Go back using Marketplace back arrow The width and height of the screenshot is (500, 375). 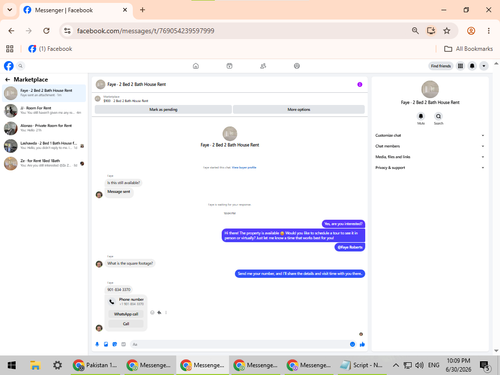pos(7,79)
